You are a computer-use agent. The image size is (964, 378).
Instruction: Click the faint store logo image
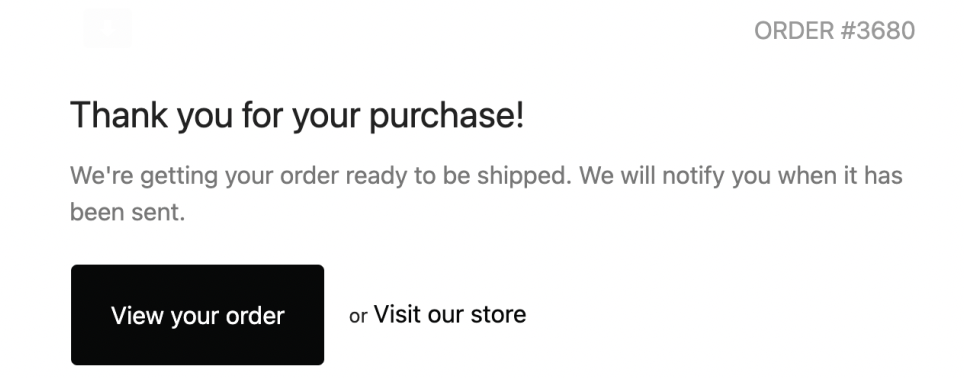[x=108, y=28]
